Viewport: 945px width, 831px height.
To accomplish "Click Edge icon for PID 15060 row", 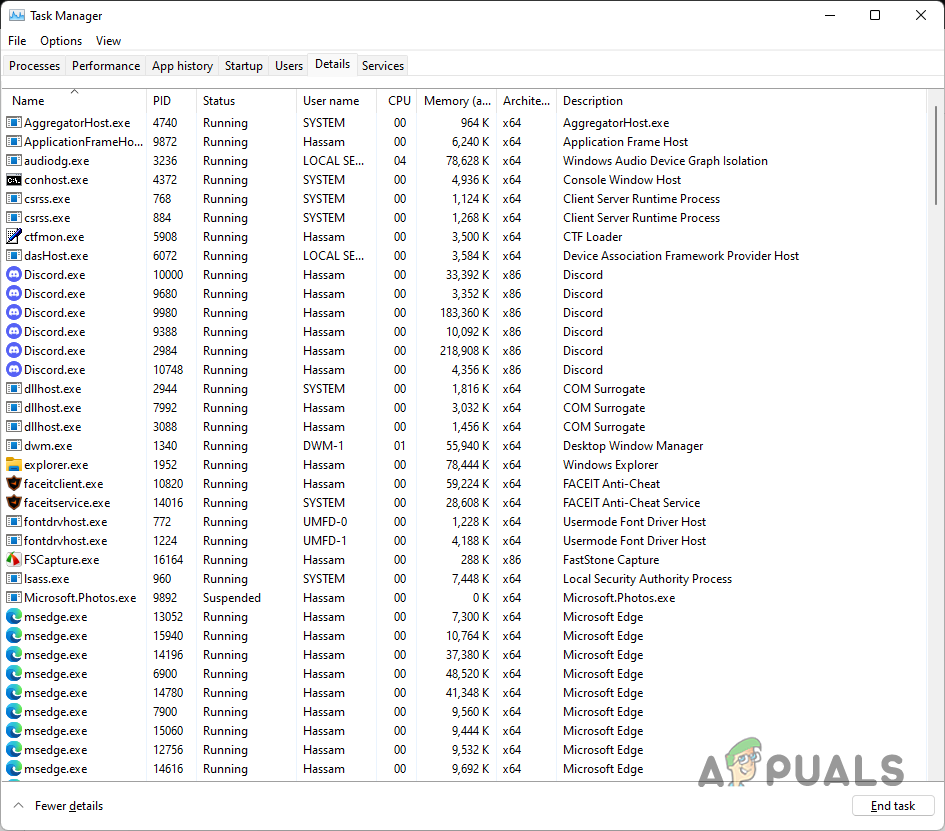I will (x=14, y=730).
